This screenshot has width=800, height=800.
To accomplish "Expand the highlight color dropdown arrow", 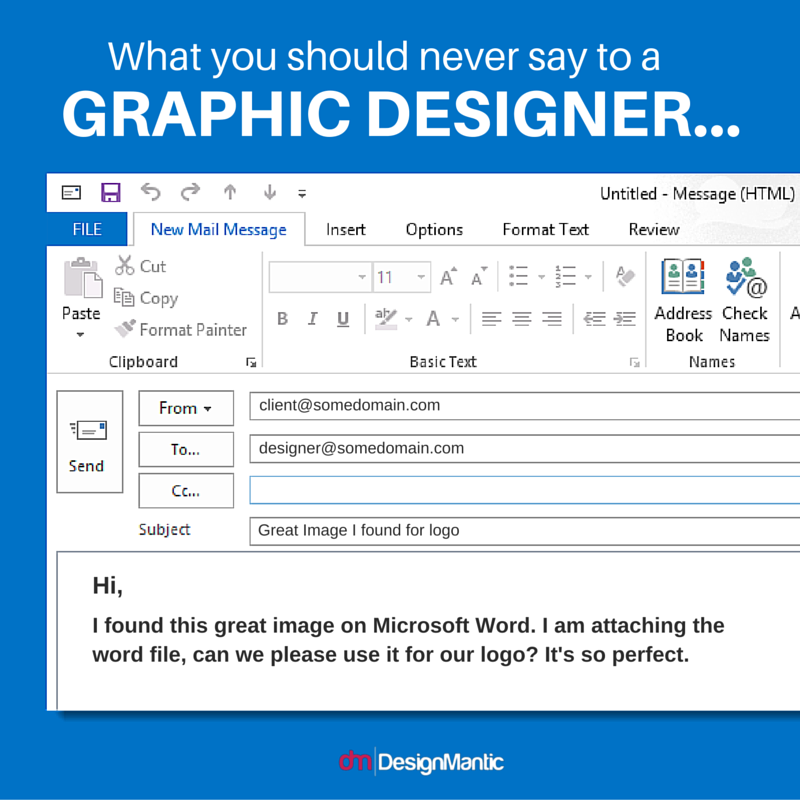I will coord(409,320).
